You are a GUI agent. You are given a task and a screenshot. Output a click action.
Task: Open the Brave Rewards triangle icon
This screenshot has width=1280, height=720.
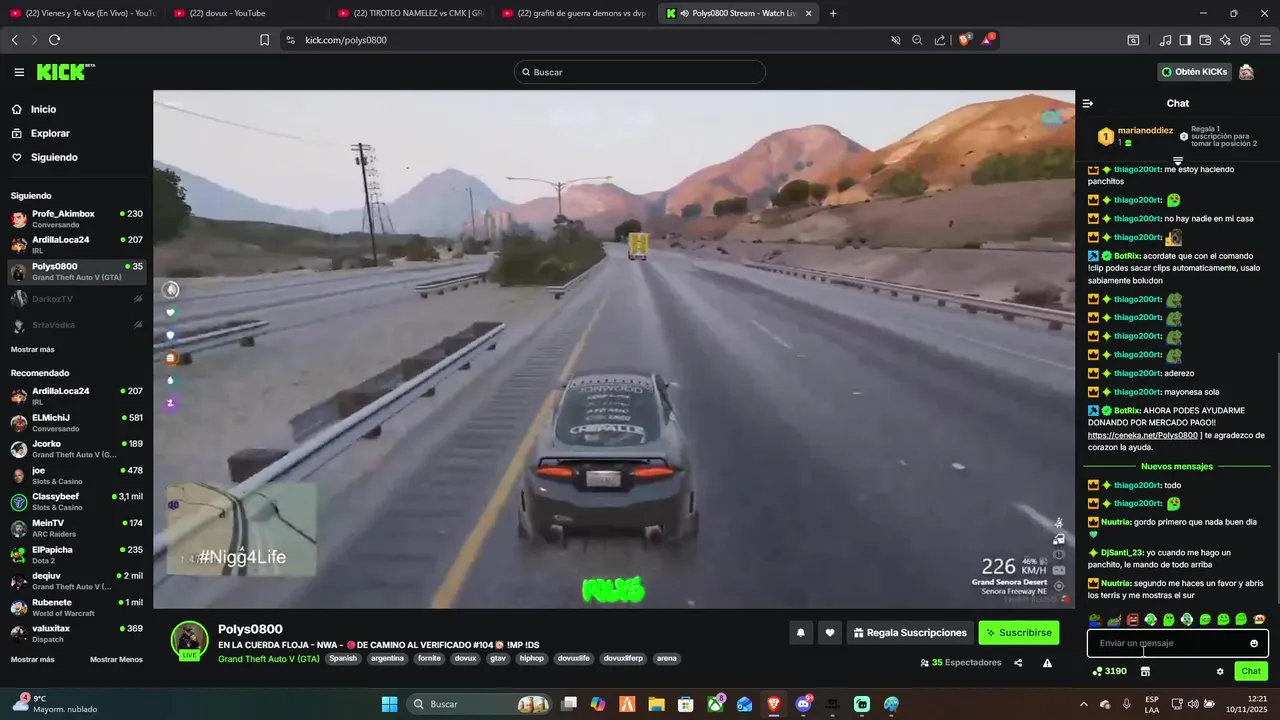tap(987, 40)
